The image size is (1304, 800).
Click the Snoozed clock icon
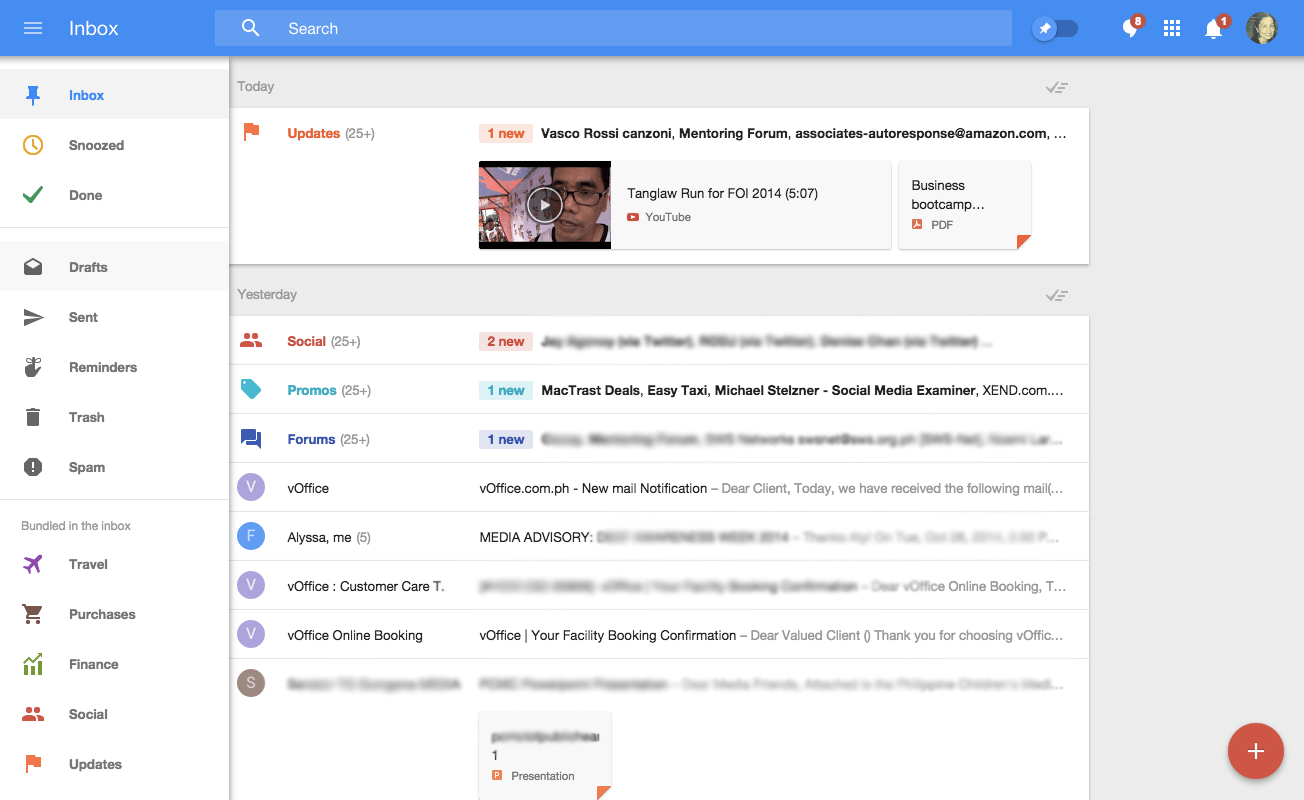33,145
